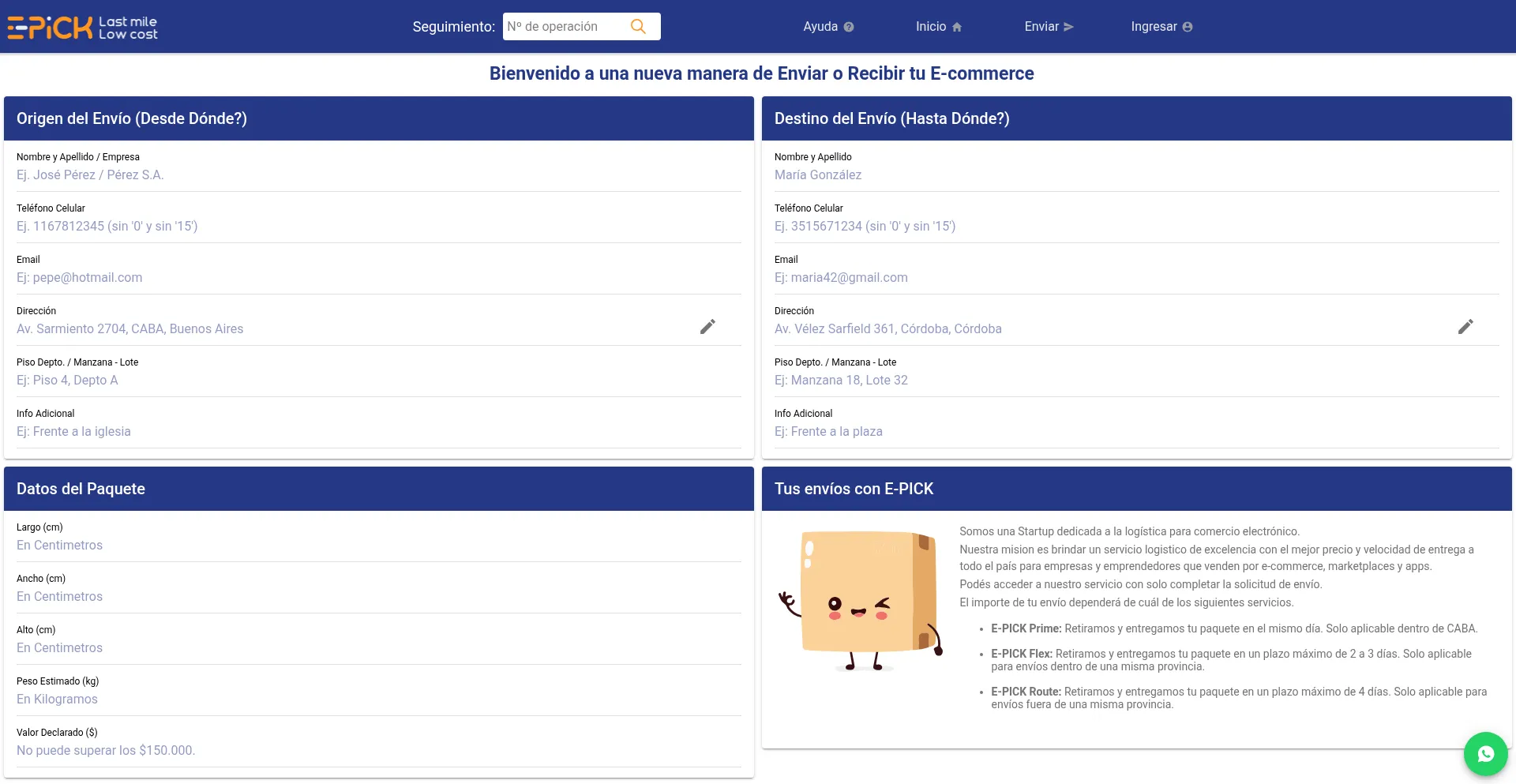Click the 'E-PICK Route:' service description
The image size is (1516, 784).
tap(1240, 698)
